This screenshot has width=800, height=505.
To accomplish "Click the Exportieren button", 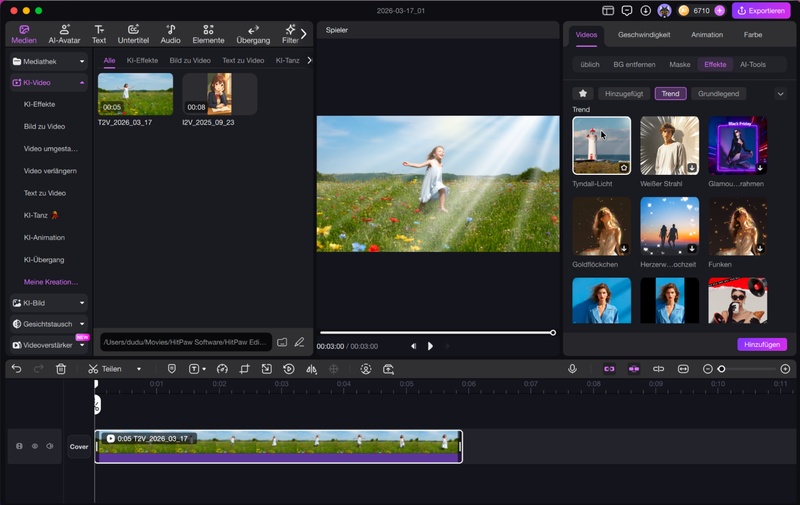I will [x=761, y=11].
